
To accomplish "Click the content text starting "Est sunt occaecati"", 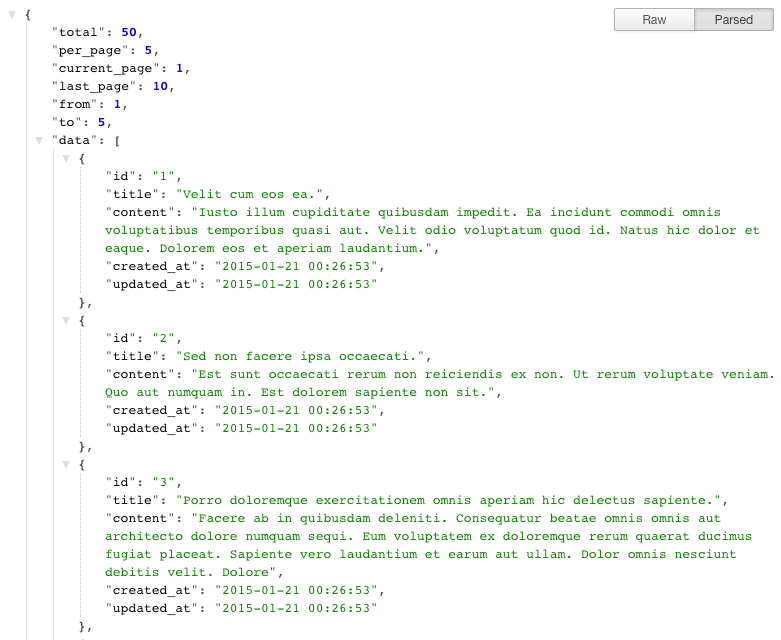I will 440,383.
